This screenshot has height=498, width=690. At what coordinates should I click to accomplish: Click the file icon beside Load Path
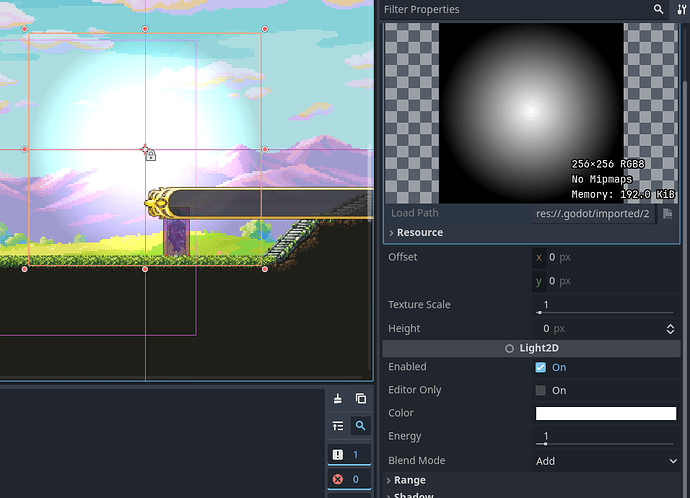pos(667,214)
